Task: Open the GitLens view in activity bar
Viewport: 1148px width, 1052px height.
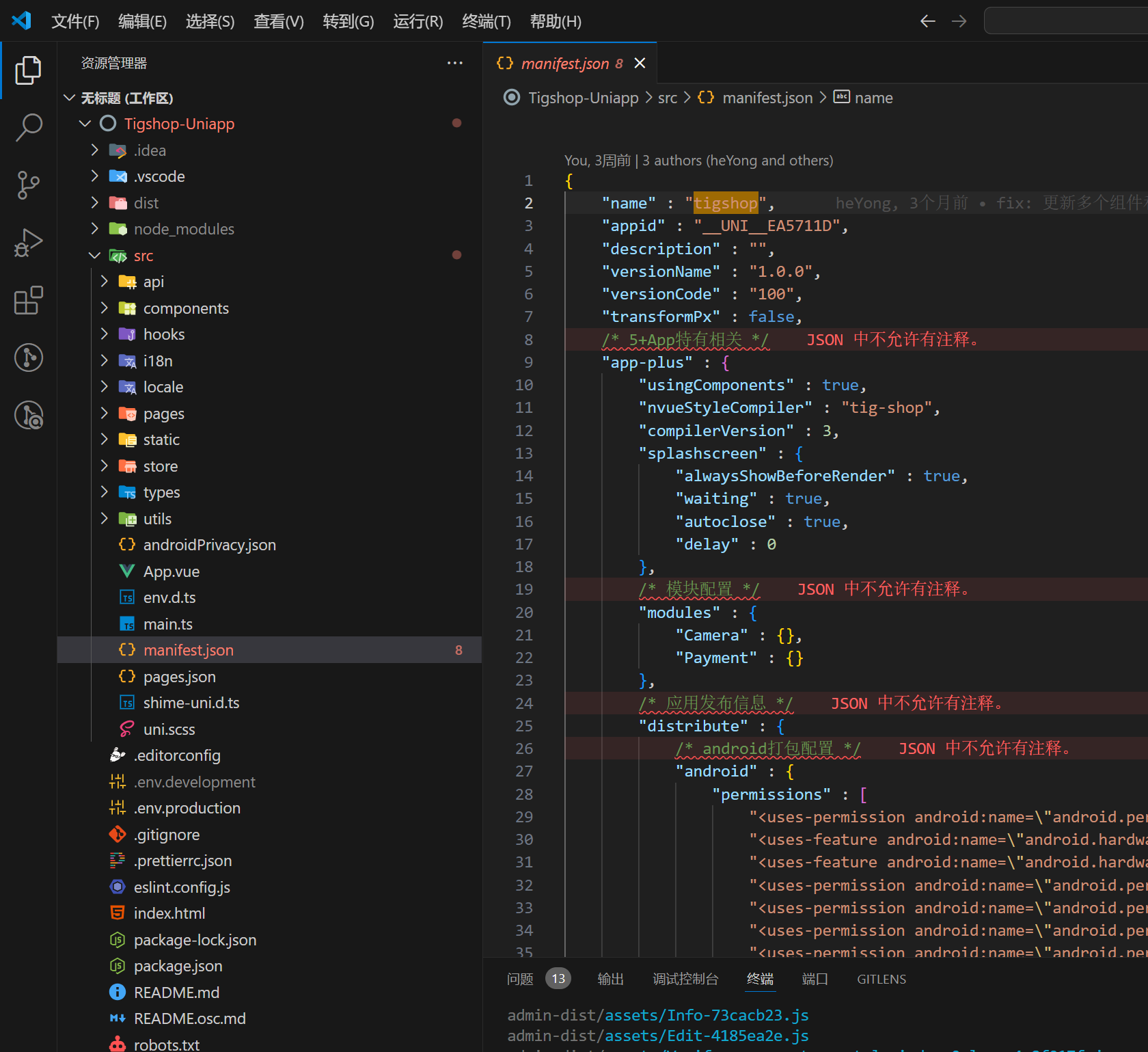Action: pos(28,358)
